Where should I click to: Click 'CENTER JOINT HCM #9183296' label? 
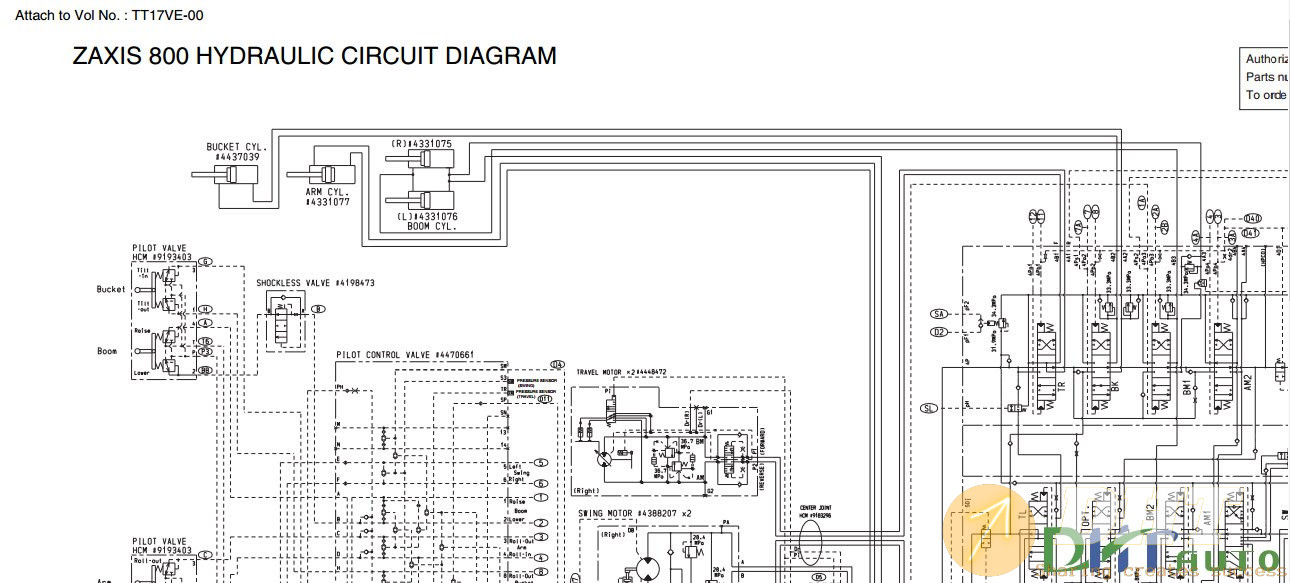pyautogui.click(x=816, y=512)
